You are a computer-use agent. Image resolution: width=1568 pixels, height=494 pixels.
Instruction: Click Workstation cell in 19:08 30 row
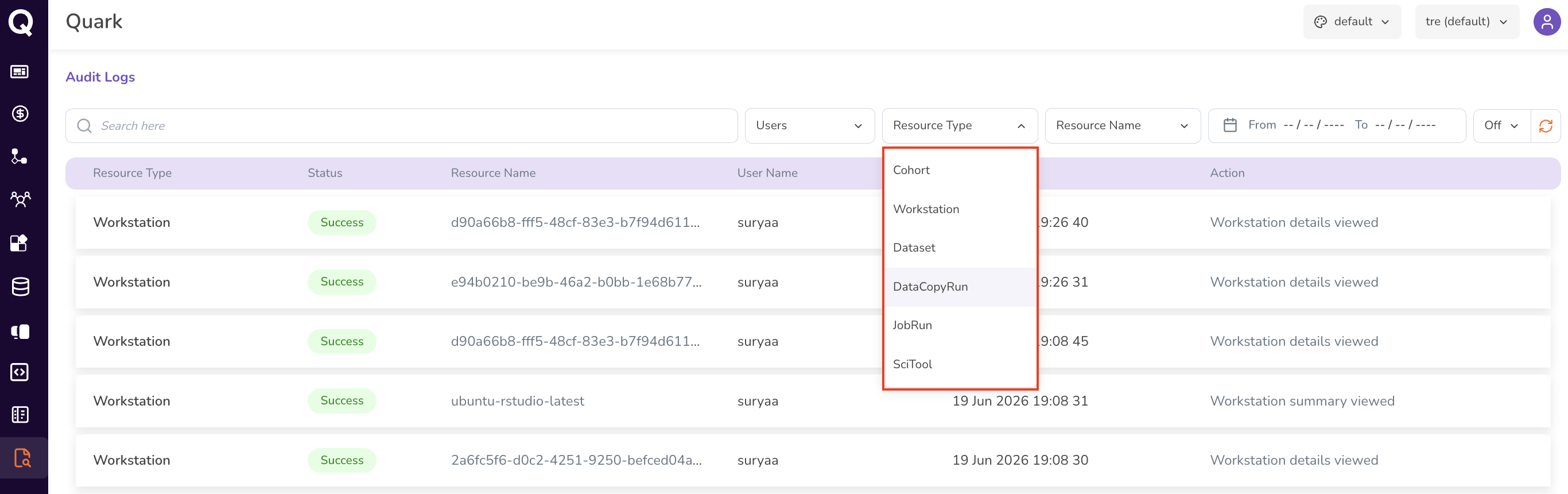[x=131, y=460]
